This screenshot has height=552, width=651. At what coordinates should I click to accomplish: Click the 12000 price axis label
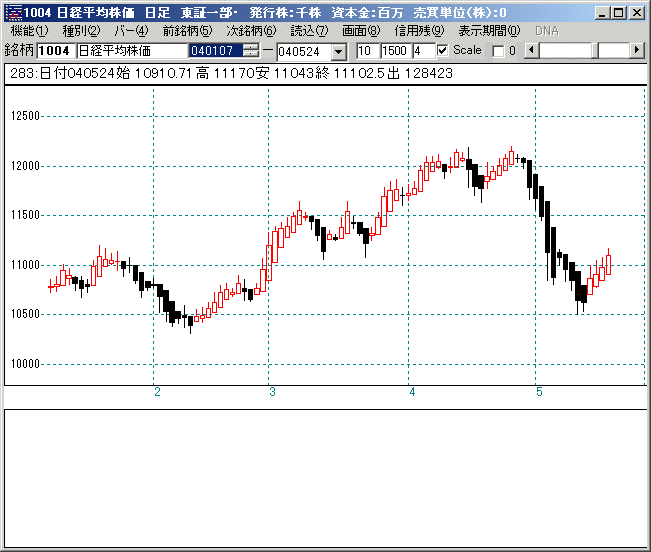click(25, 166)
